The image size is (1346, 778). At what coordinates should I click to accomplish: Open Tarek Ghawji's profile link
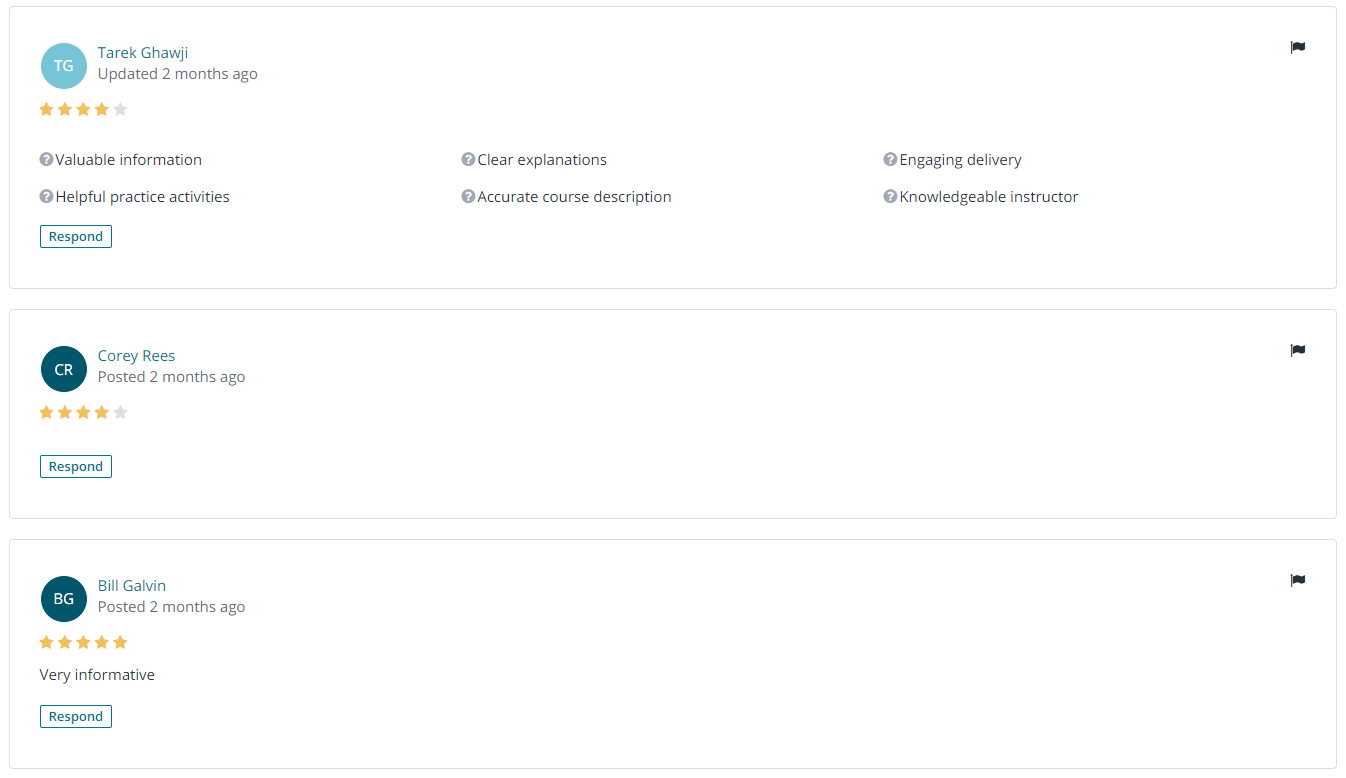coord(143,52)
